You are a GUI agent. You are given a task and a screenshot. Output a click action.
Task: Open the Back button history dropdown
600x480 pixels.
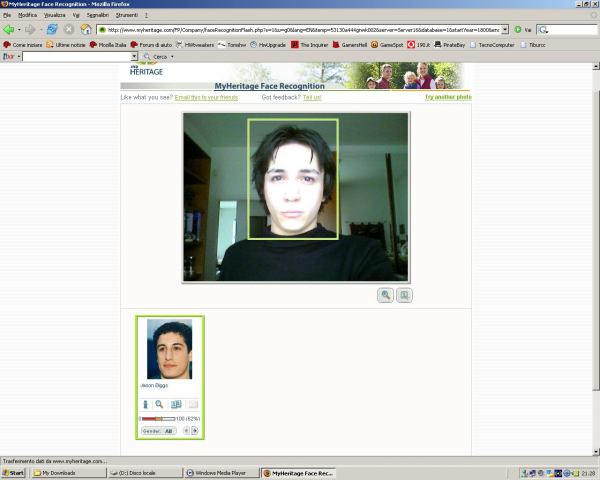19,29
